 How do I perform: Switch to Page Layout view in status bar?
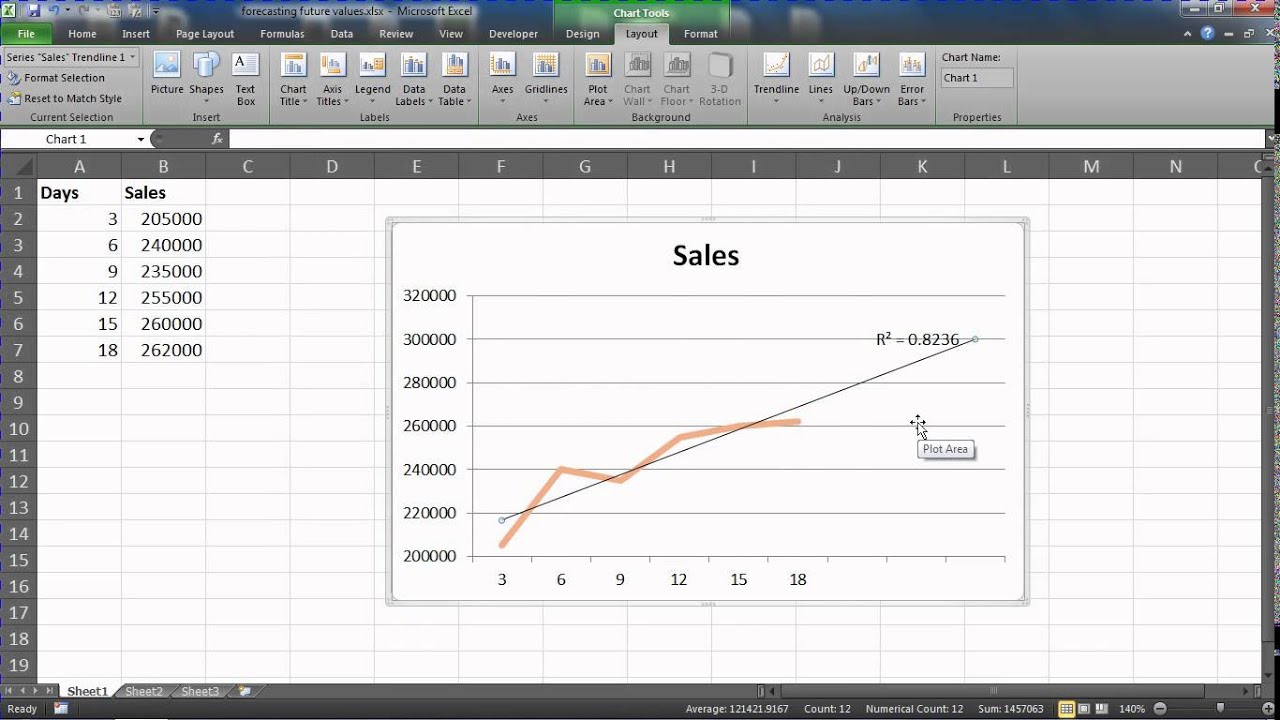coord(1084,709)
